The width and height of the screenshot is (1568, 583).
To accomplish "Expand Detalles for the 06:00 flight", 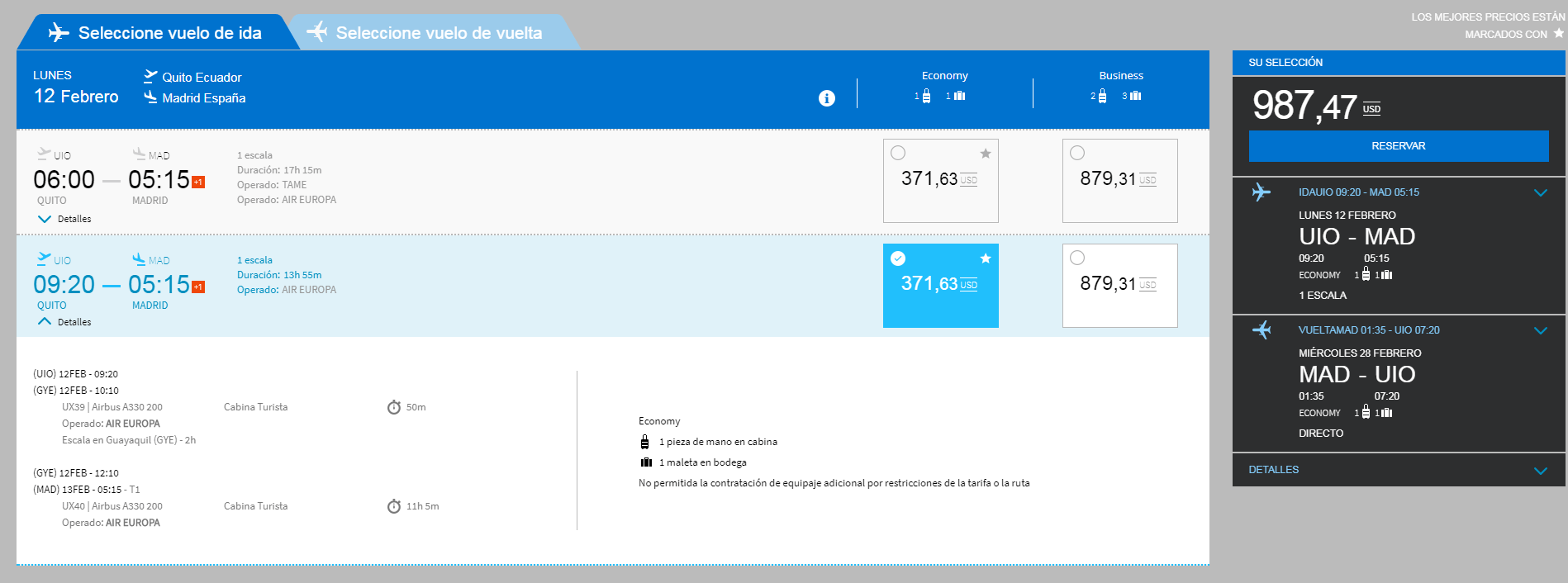I will pyautogui.click(x=64, y=219).
